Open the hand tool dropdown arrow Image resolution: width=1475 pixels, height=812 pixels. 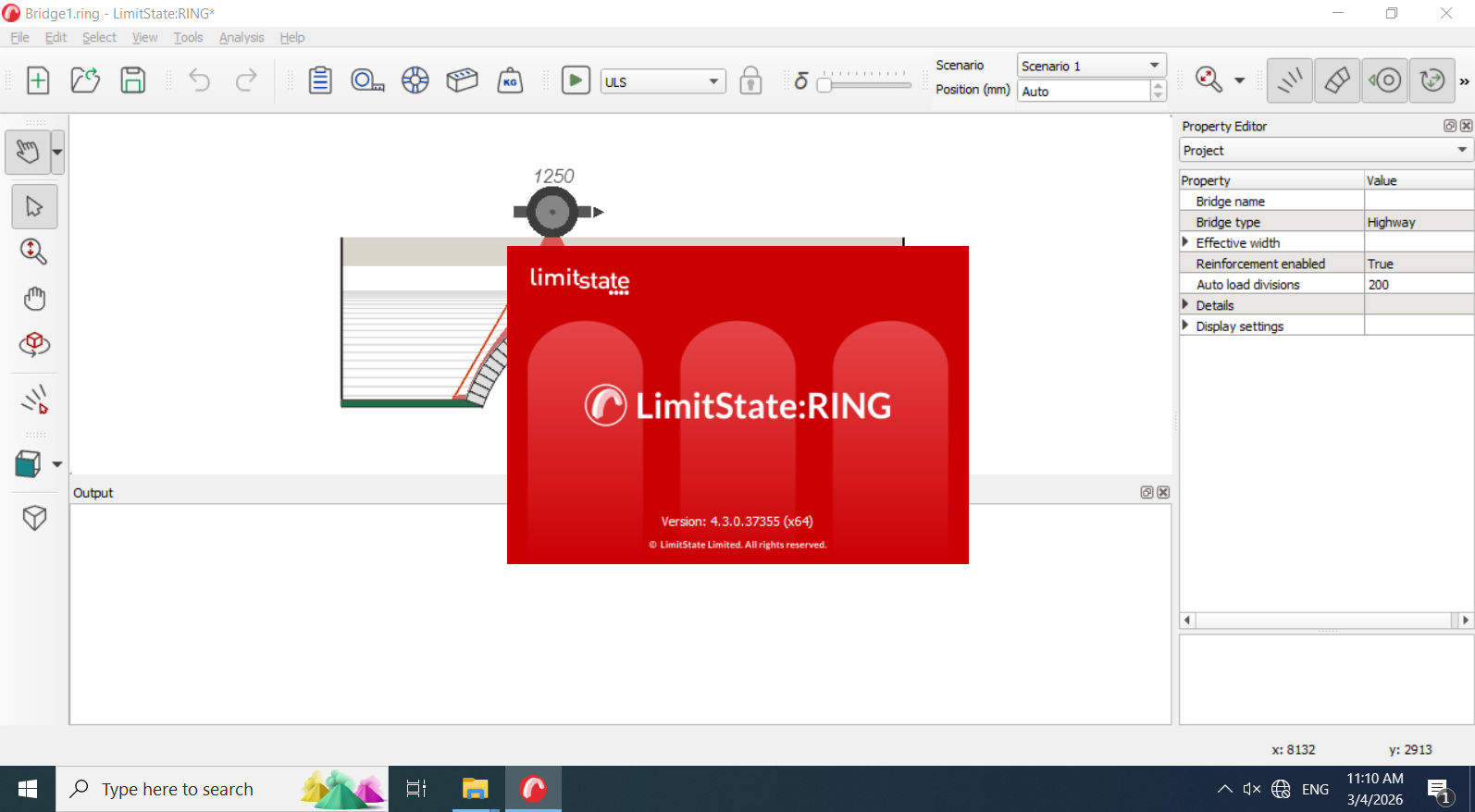coord(57,152)
